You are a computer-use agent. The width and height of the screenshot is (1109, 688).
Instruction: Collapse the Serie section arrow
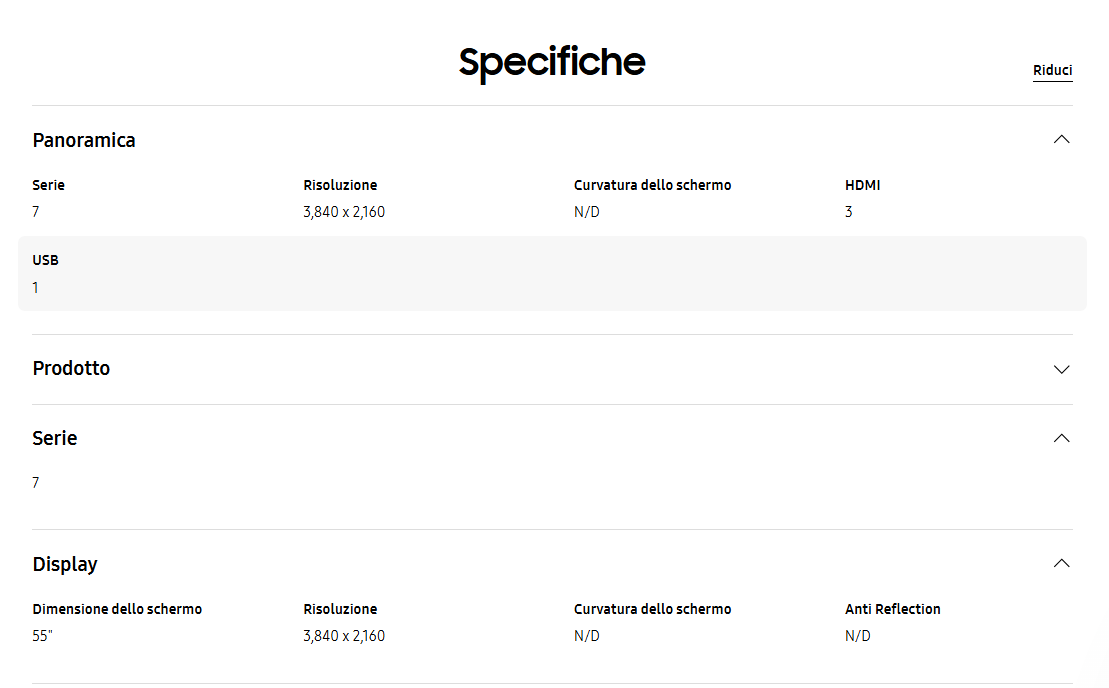pyautogui.click(x=1061, y=439)
